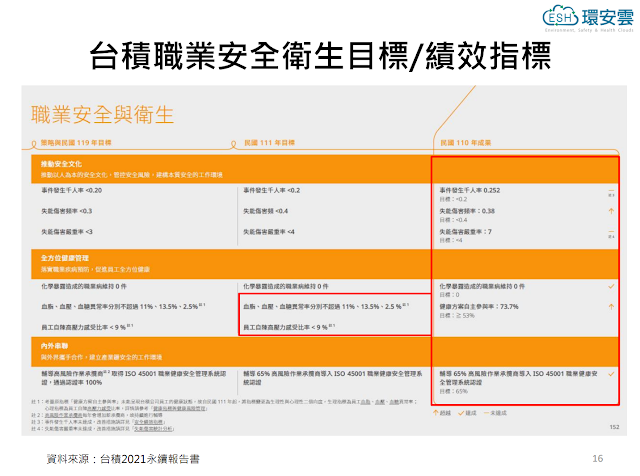Click the up arrow beside 健康方案自主參與率：73.7%
Image resolution: width=640 pixels, height=476 pixels.
pos(611,307)
